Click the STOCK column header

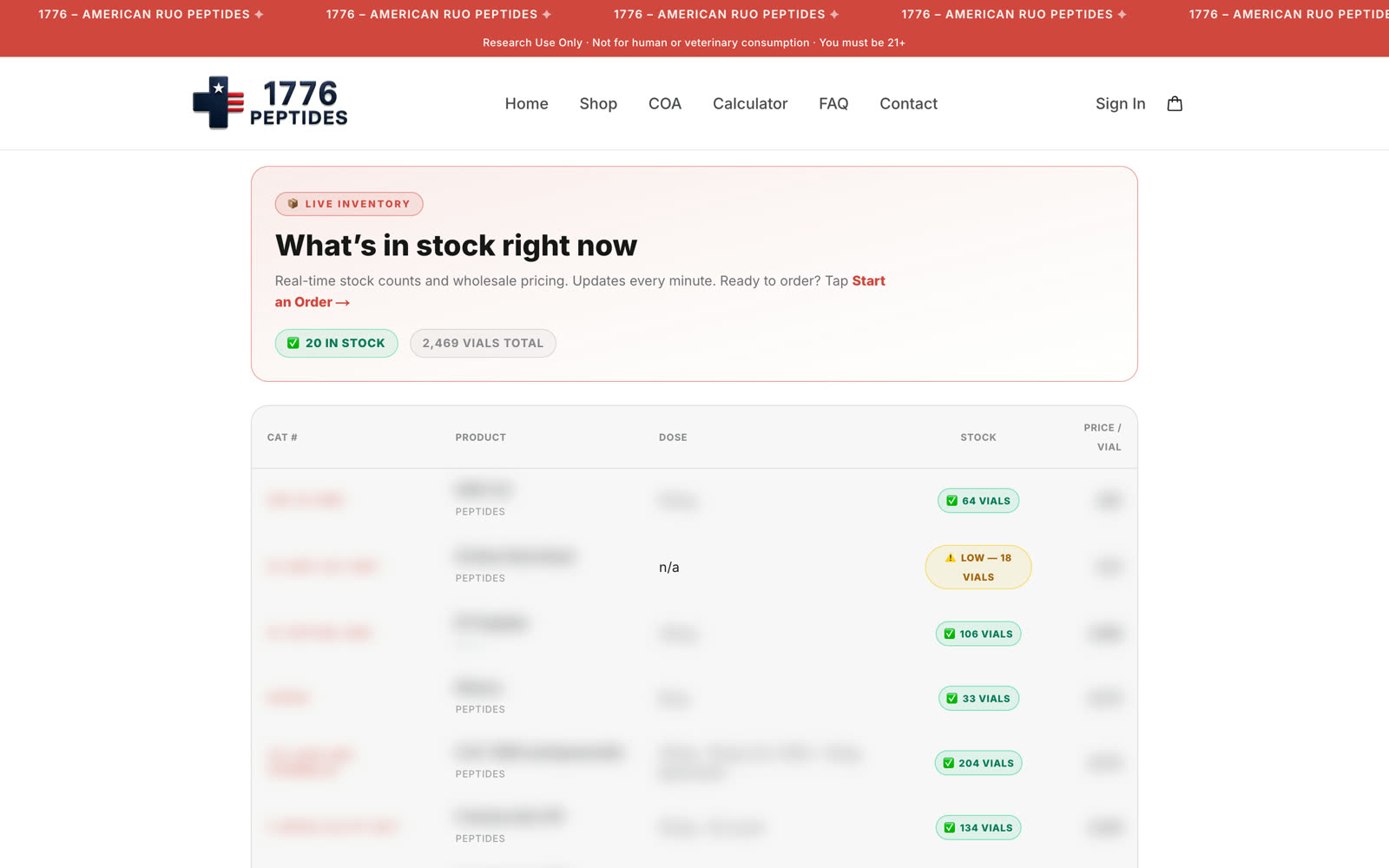pyautogui.click(x=978, y=437)
